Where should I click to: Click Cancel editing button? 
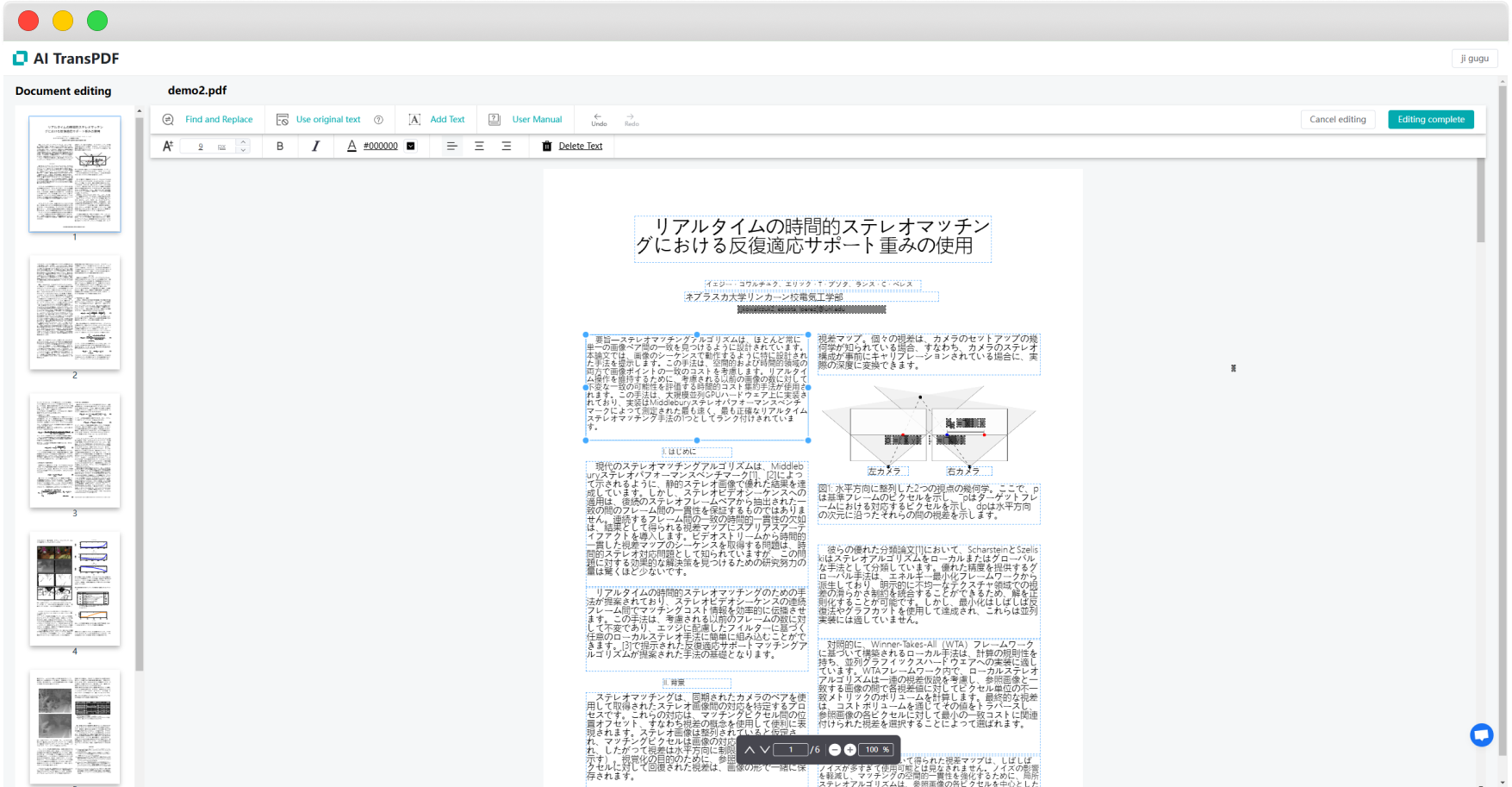(1337, 120)
